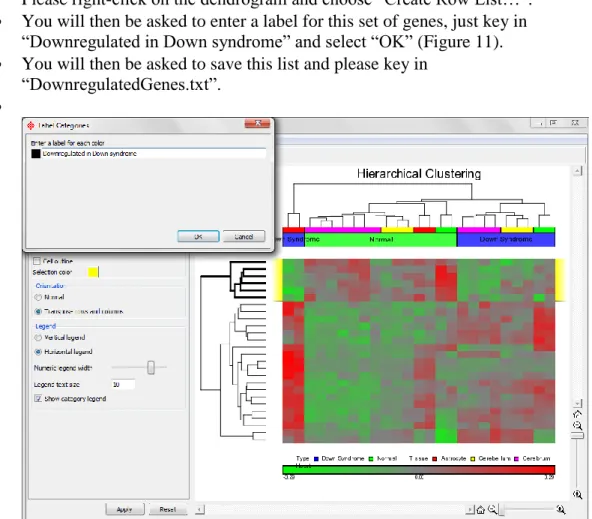Click Cancel in Label Categories dialog
592x519 pixels.
(x=244, y=237)
